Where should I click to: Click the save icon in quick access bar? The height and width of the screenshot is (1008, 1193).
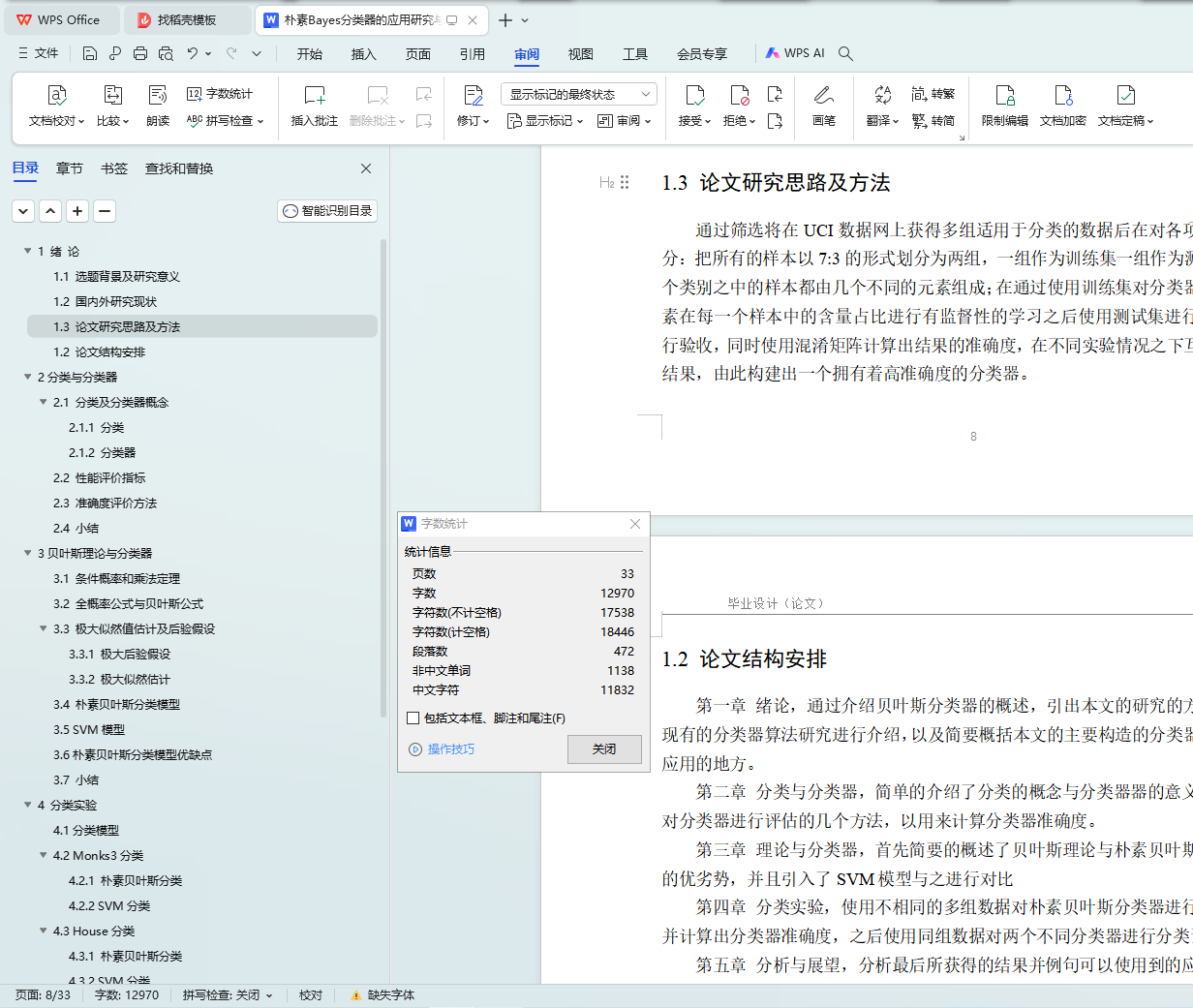[x=90, y=53]
